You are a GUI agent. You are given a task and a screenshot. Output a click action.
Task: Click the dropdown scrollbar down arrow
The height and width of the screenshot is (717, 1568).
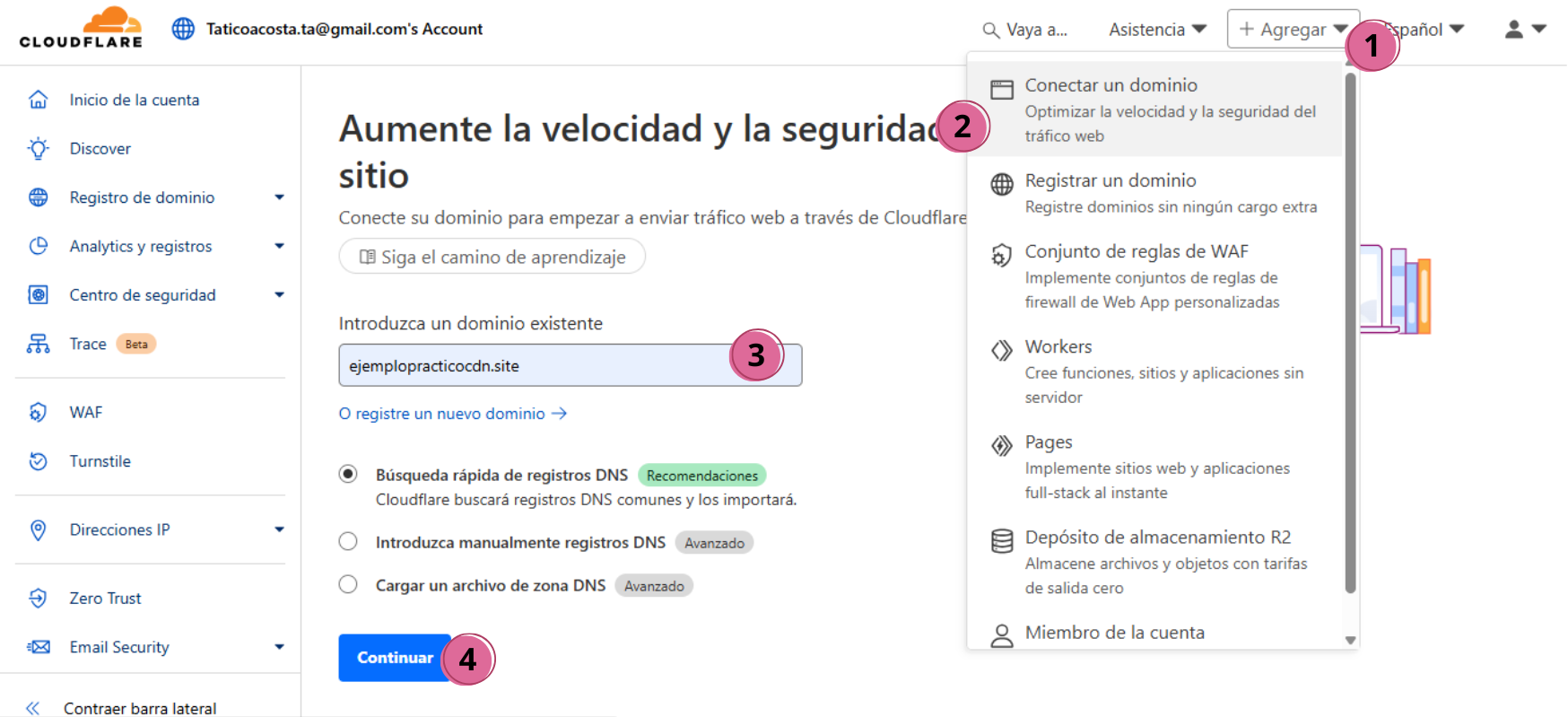coord(1351,640)
